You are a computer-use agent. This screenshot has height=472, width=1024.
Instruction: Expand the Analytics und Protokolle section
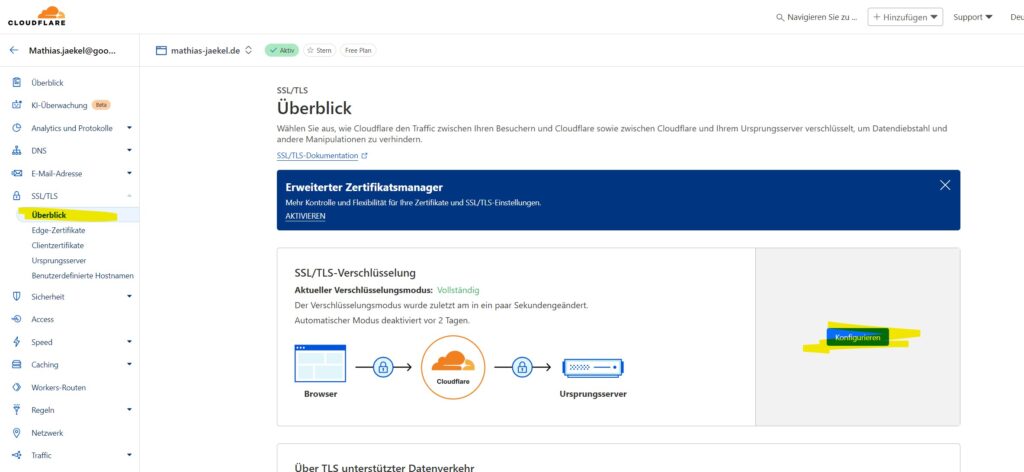coord(129,128)
